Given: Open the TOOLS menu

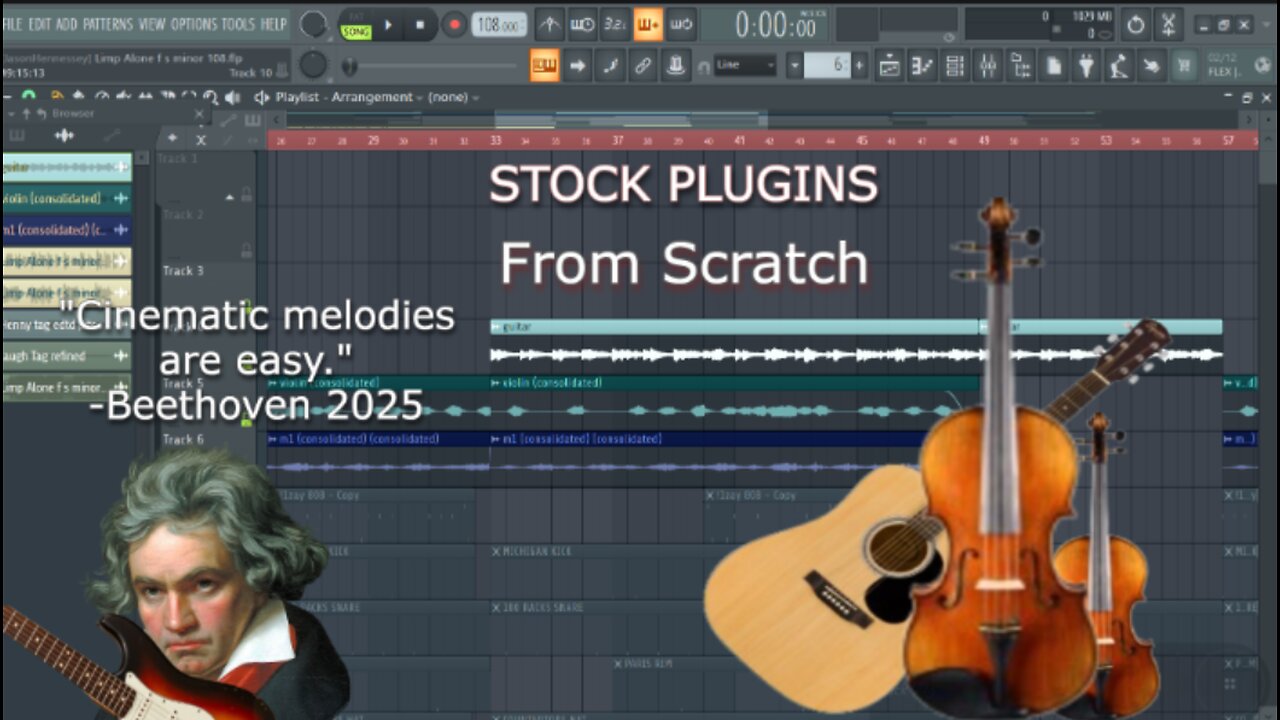Looking at the screenshot, I should click(x=238, y=23).
